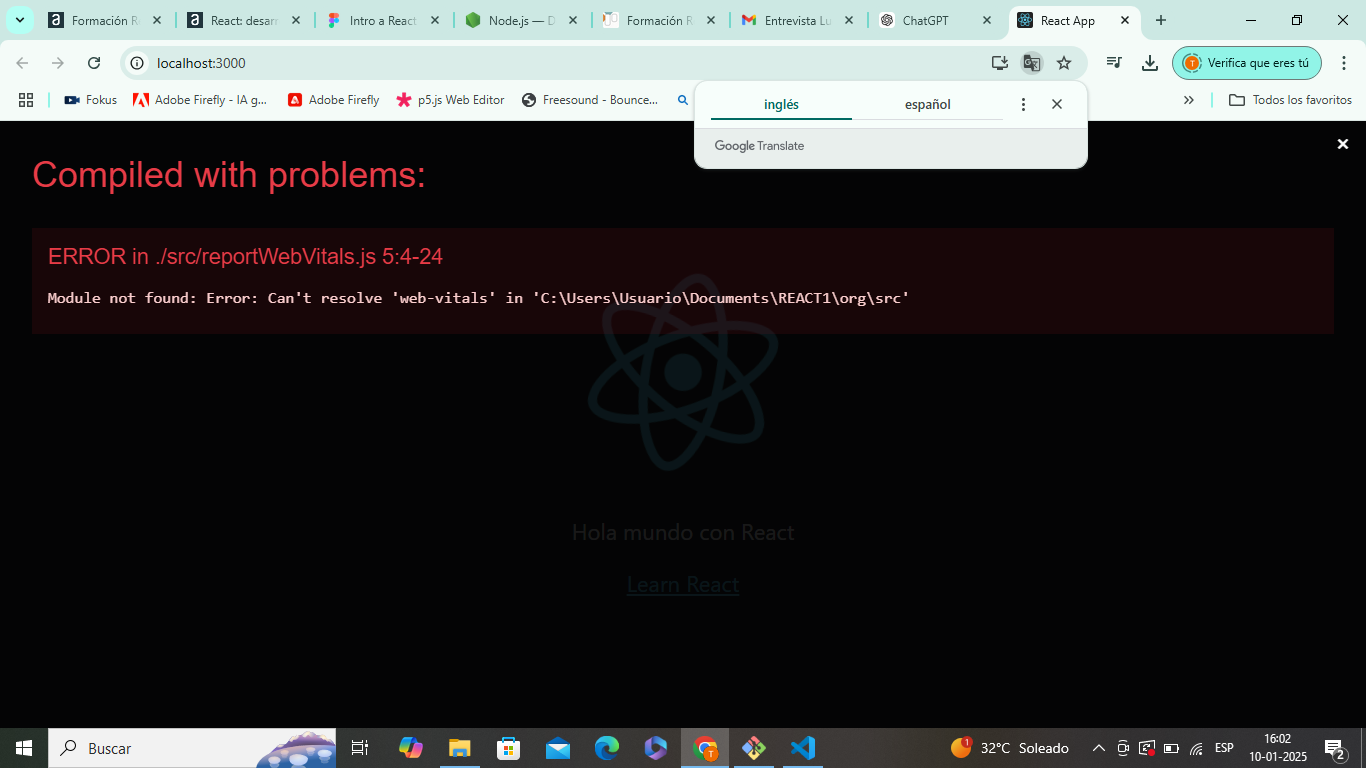Show hidden system tray icons

(1098, 748)
